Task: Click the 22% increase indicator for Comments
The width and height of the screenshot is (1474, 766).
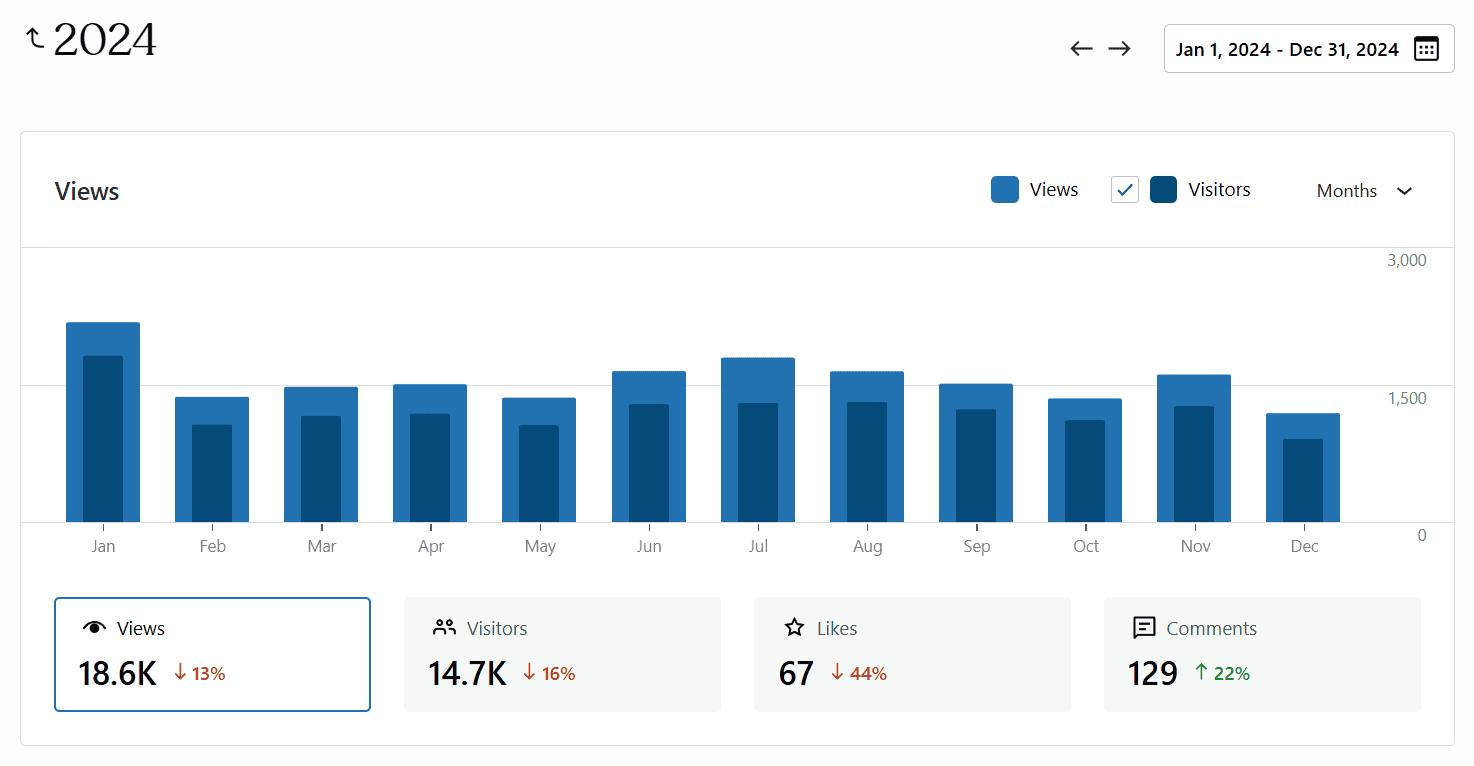Action: tap(1222, 674)
